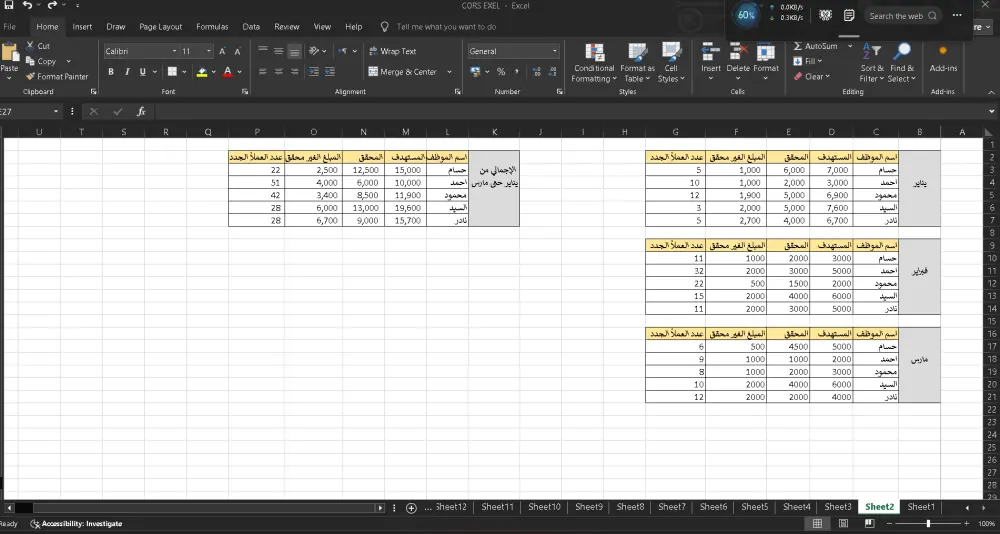Apply the red font color A
This screenshot has height=534, width=1000.
tap(228, 72)
